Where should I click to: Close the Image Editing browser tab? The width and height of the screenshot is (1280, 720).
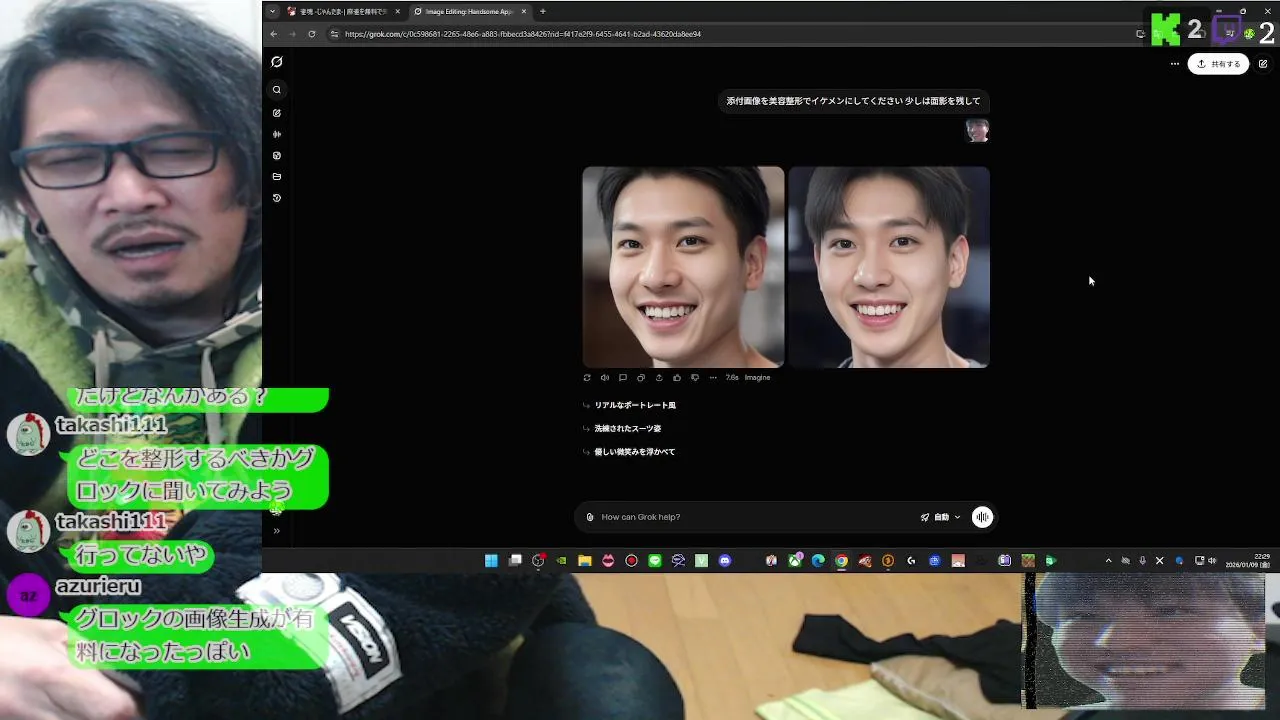tap(523, 12)
